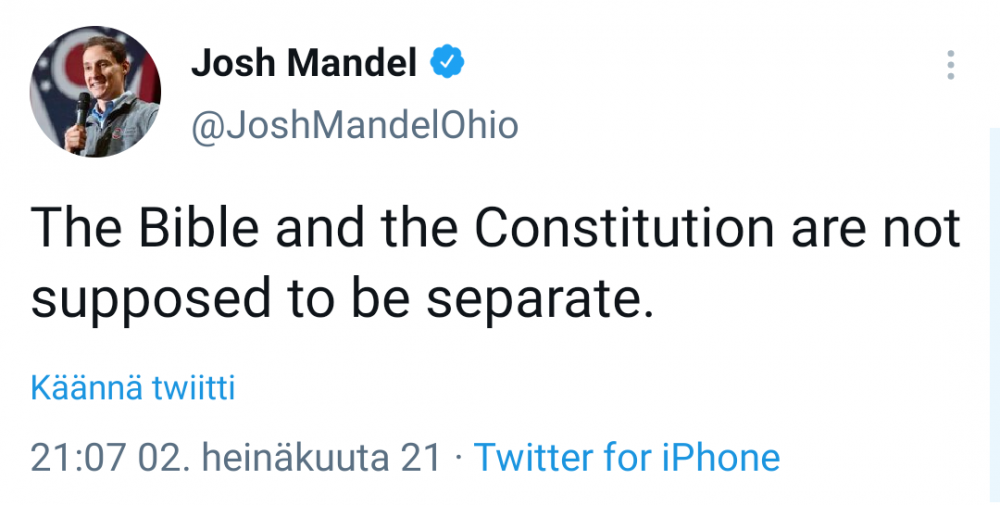Click the 21:07 tweet time

click(78, 457)
